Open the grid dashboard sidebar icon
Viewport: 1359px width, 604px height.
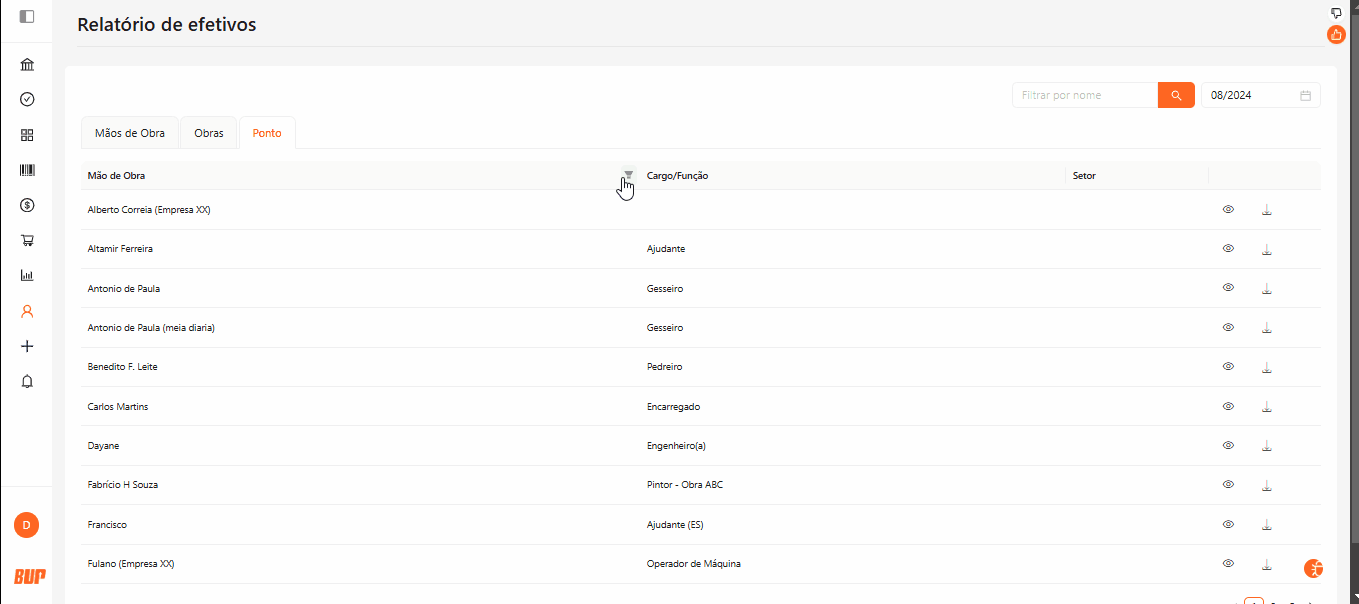click(x=27, y=135)
